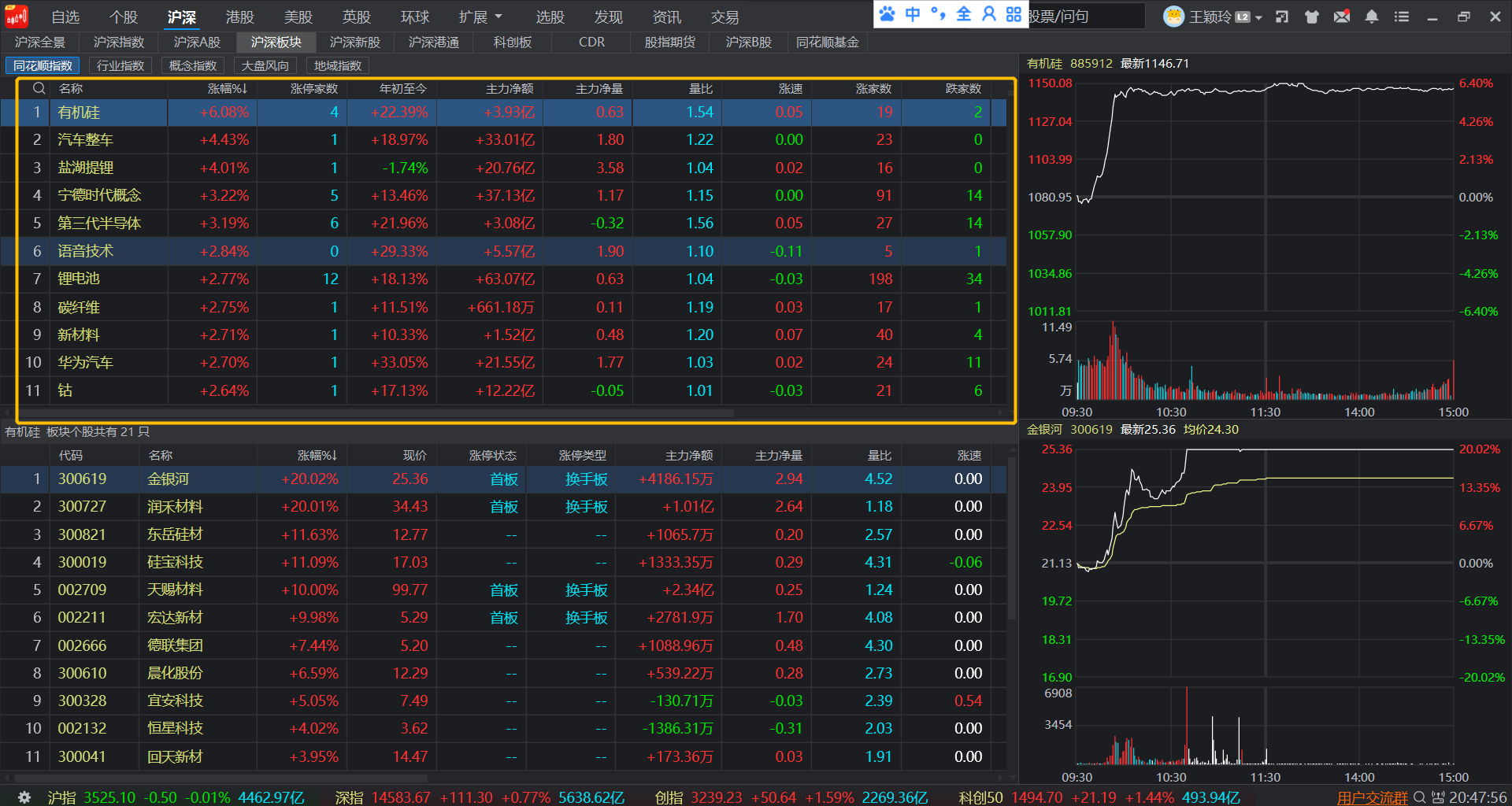
Task: Select the 第三代半导体 sector row
Action: tap(504, 224)
